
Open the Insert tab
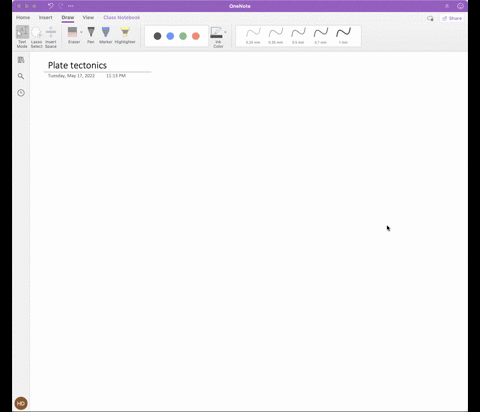pyautogui.click(x=46, y=17)
